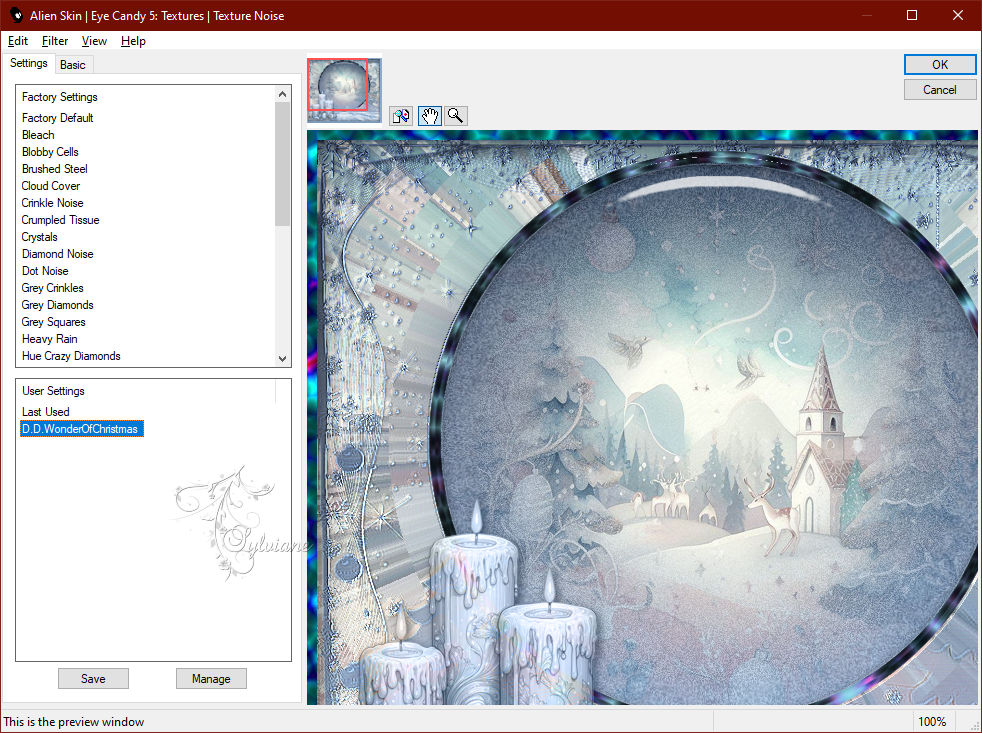
Task: Close the Eye Candy dialog window
Action: (x=958, y=15)
